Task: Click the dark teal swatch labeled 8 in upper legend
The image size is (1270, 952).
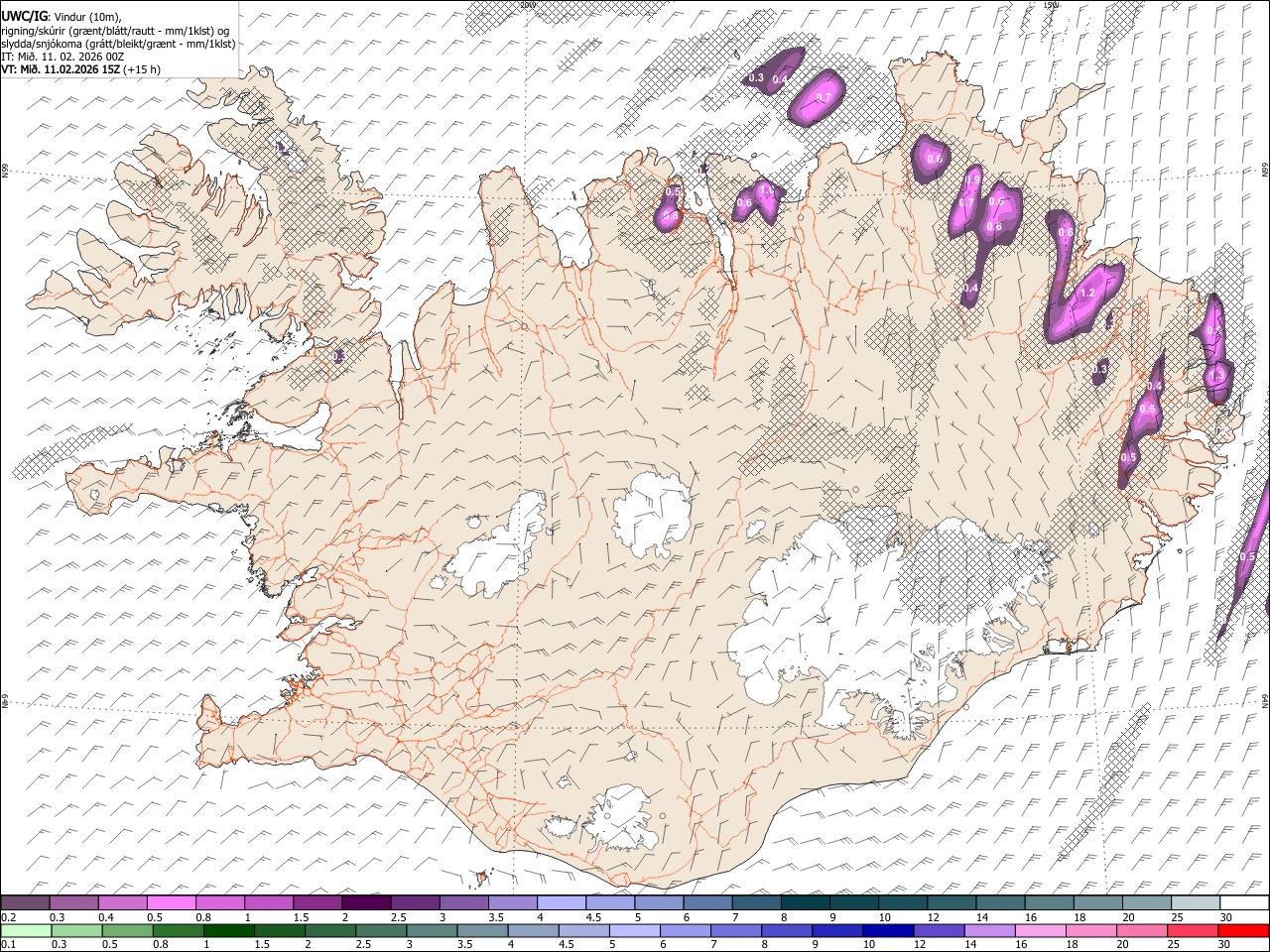Action: pos(806,903)
